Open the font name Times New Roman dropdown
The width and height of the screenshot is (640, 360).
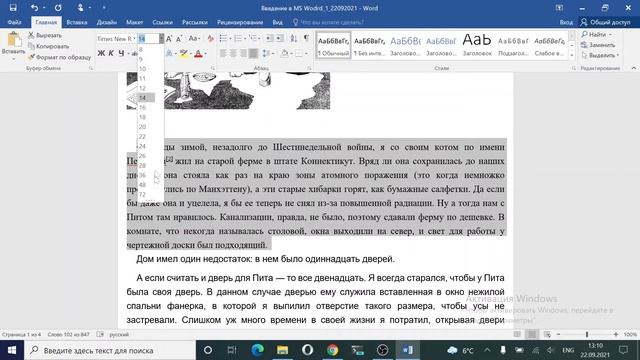pyautogui.click(x=134, y=39)
